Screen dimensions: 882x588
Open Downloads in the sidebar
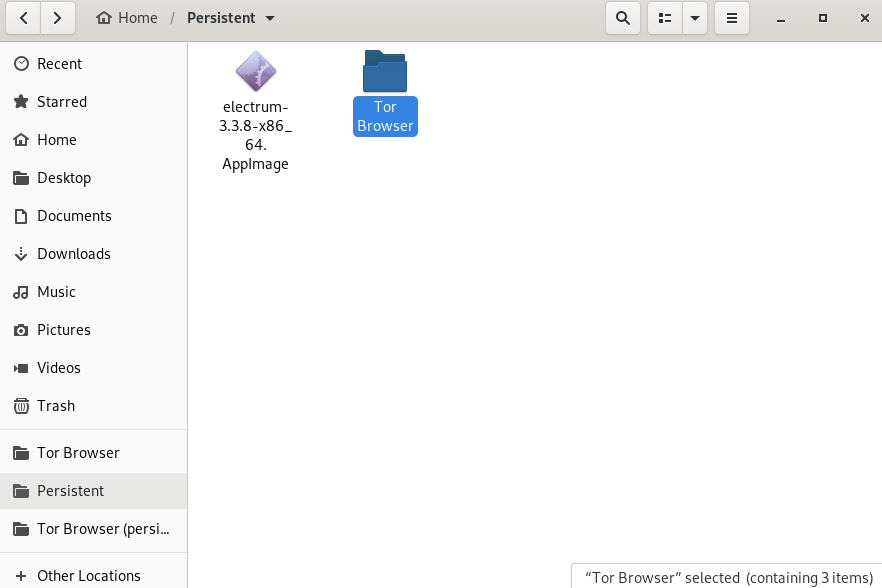pos(93,254)
